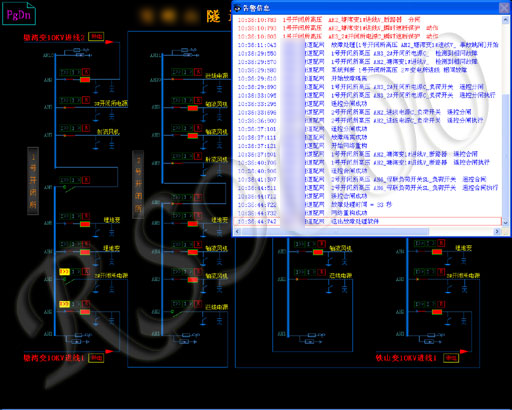
Task: Click the alarm window's title bar icon
Action: (x=237, y=8)
